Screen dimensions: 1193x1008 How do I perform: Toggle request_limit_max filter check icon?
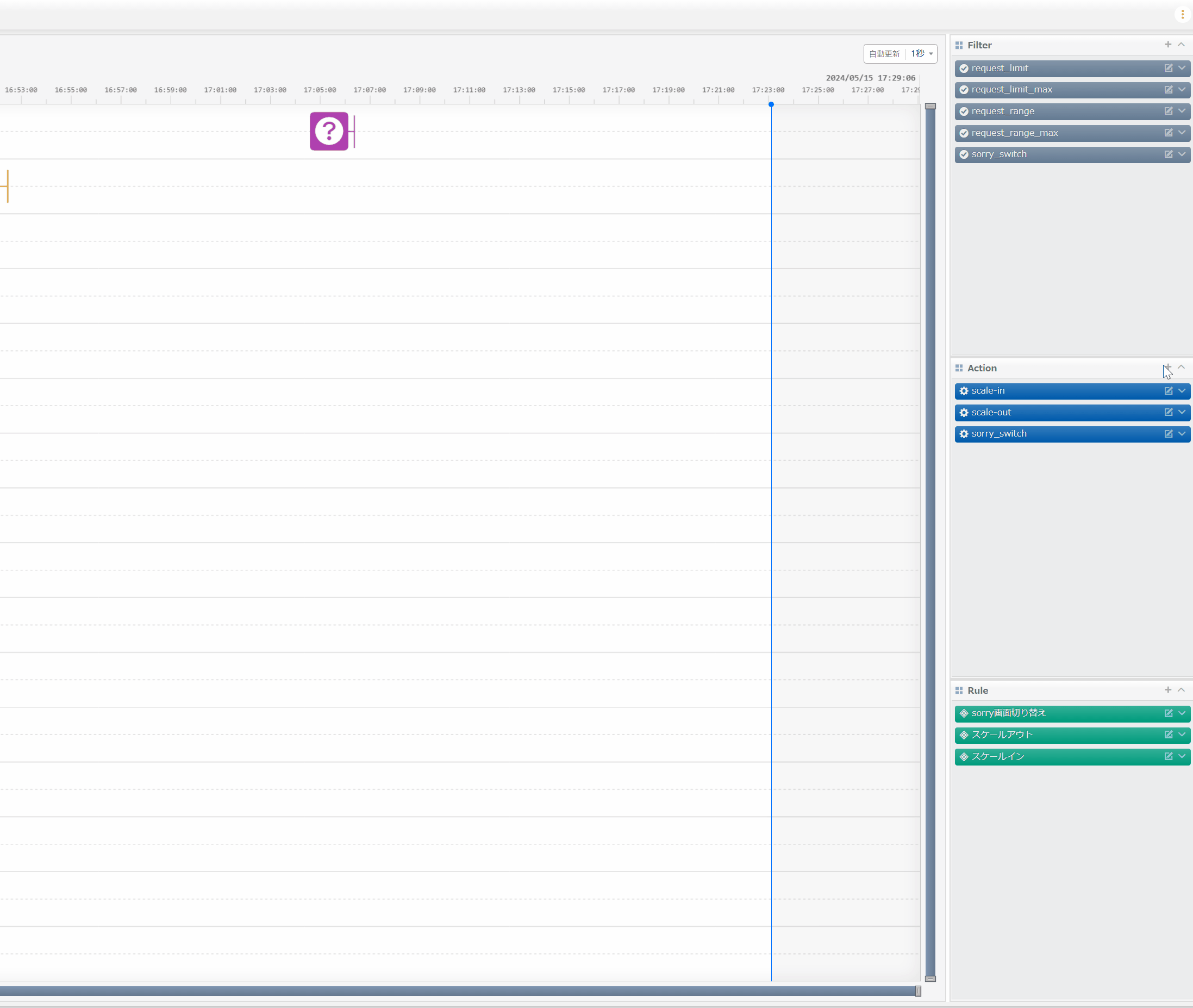[964, 90]
